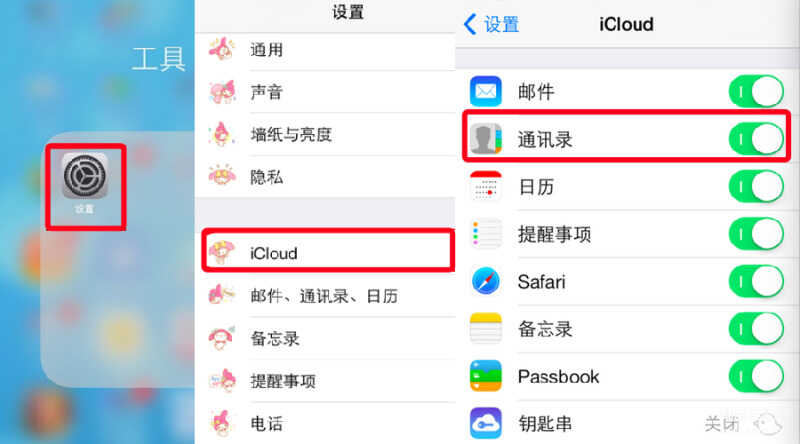Open the 通用 general settings row
Viewport: 800px width, 444px height.
click(x=325, y=50)
